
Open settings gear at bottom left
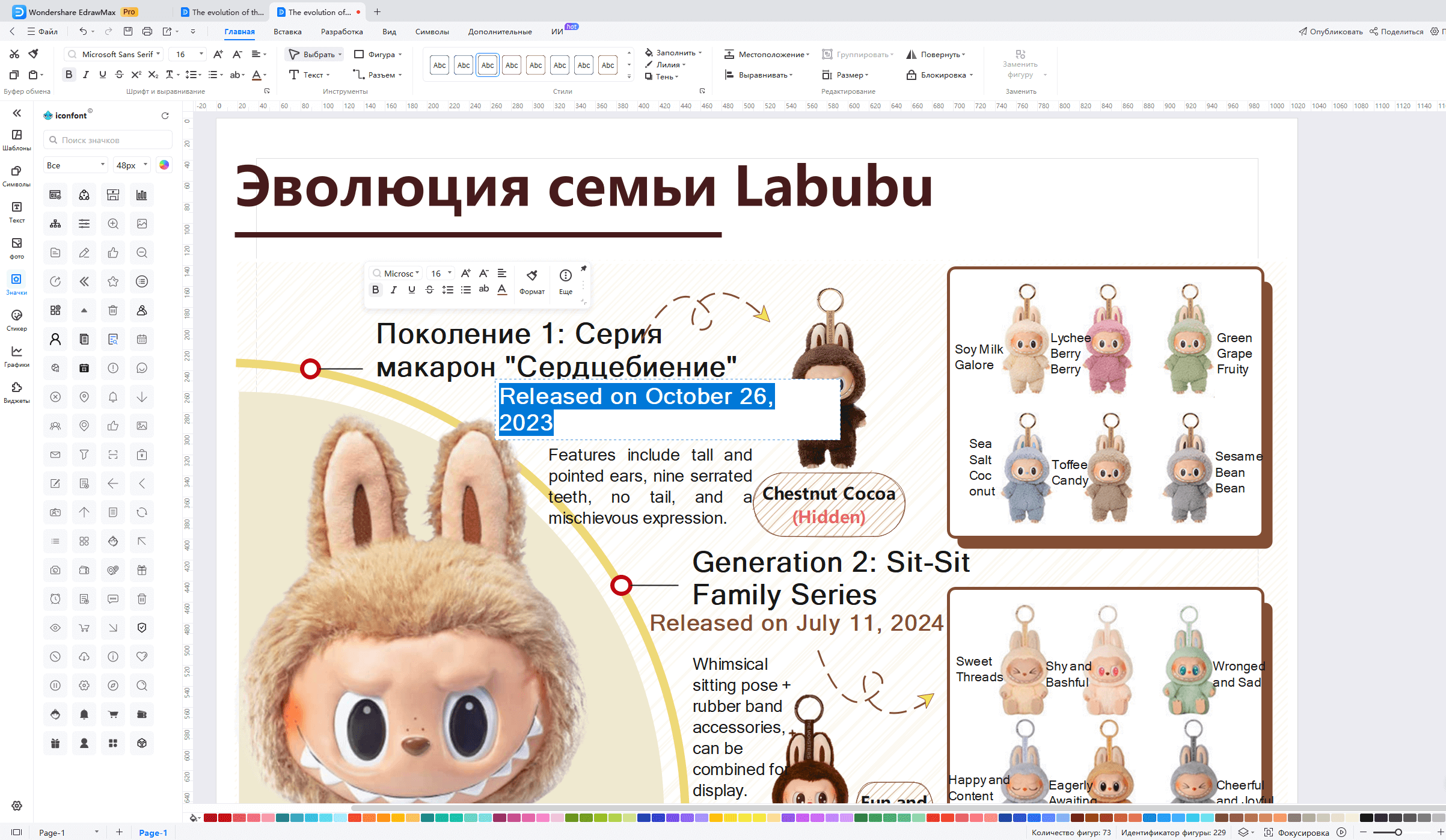pyautogui.click(x=17, y=806)
